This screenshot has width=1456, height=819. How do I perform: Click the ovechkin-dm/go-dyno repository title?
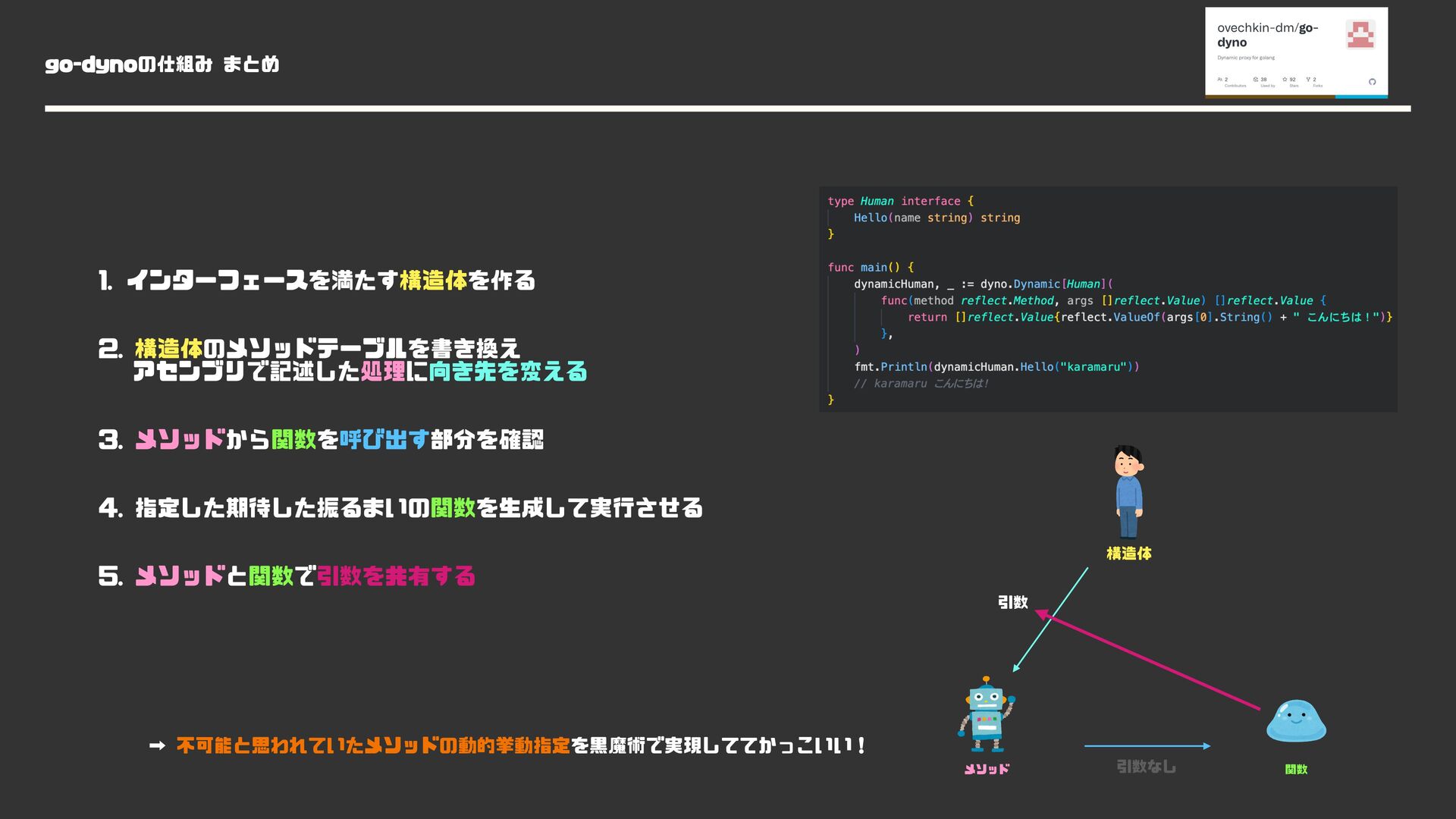[x=1267, y=35]
